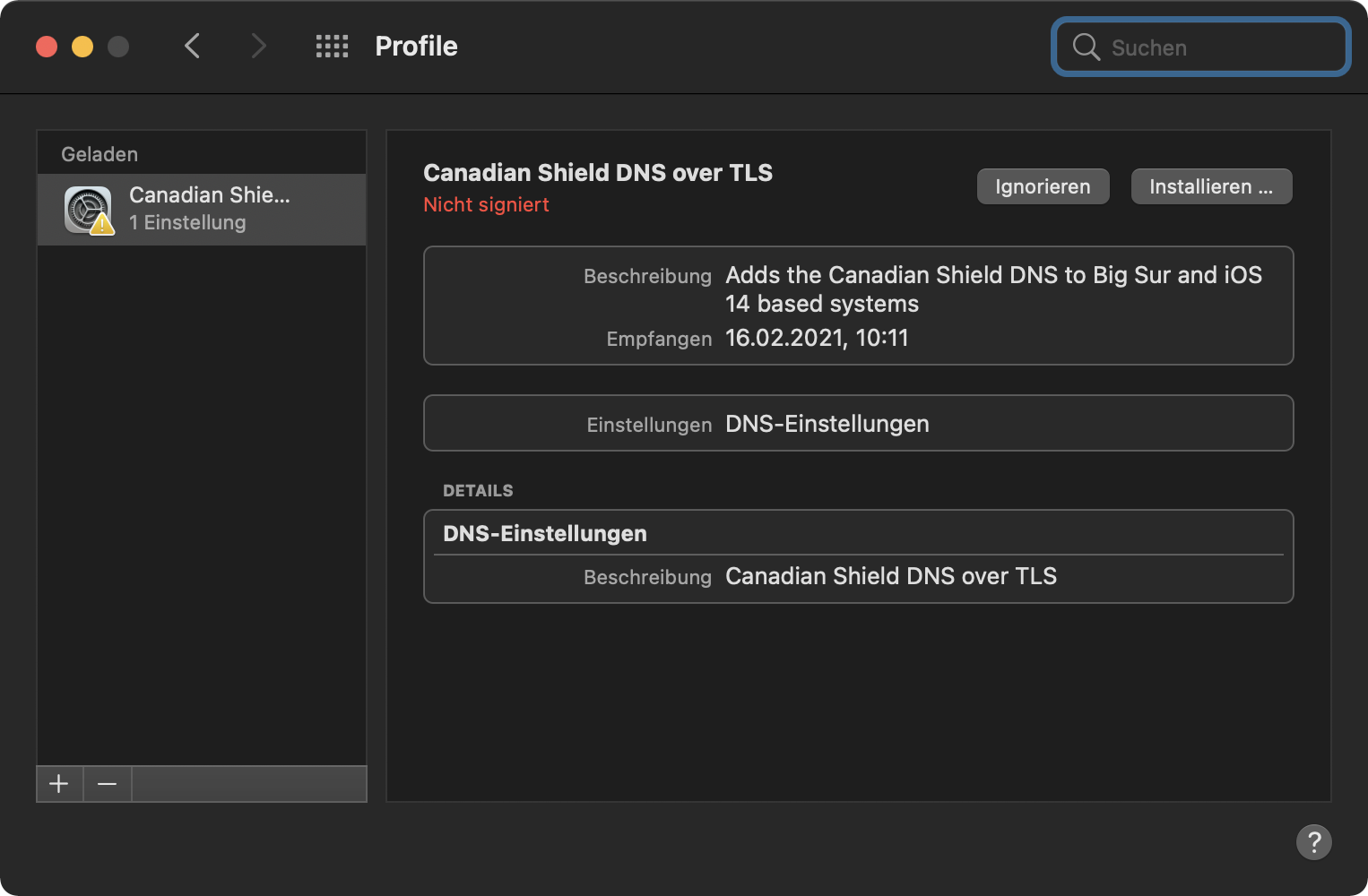The width and height of the screenshot is (1368, 896).
Task: Open help with question mark button
Action: coord(1313,841)
